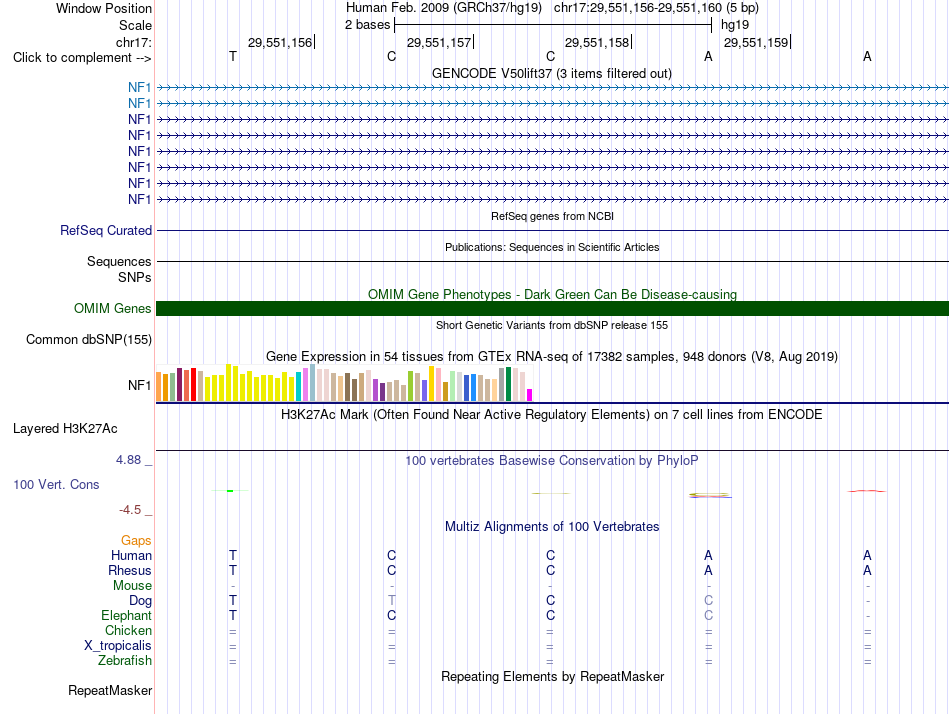Image resolution: width=950 pixels, height=714 pixels.
Task: Click 'Multiz Alignments of 100 Vertebrates' title
Action: coord(552,527)
